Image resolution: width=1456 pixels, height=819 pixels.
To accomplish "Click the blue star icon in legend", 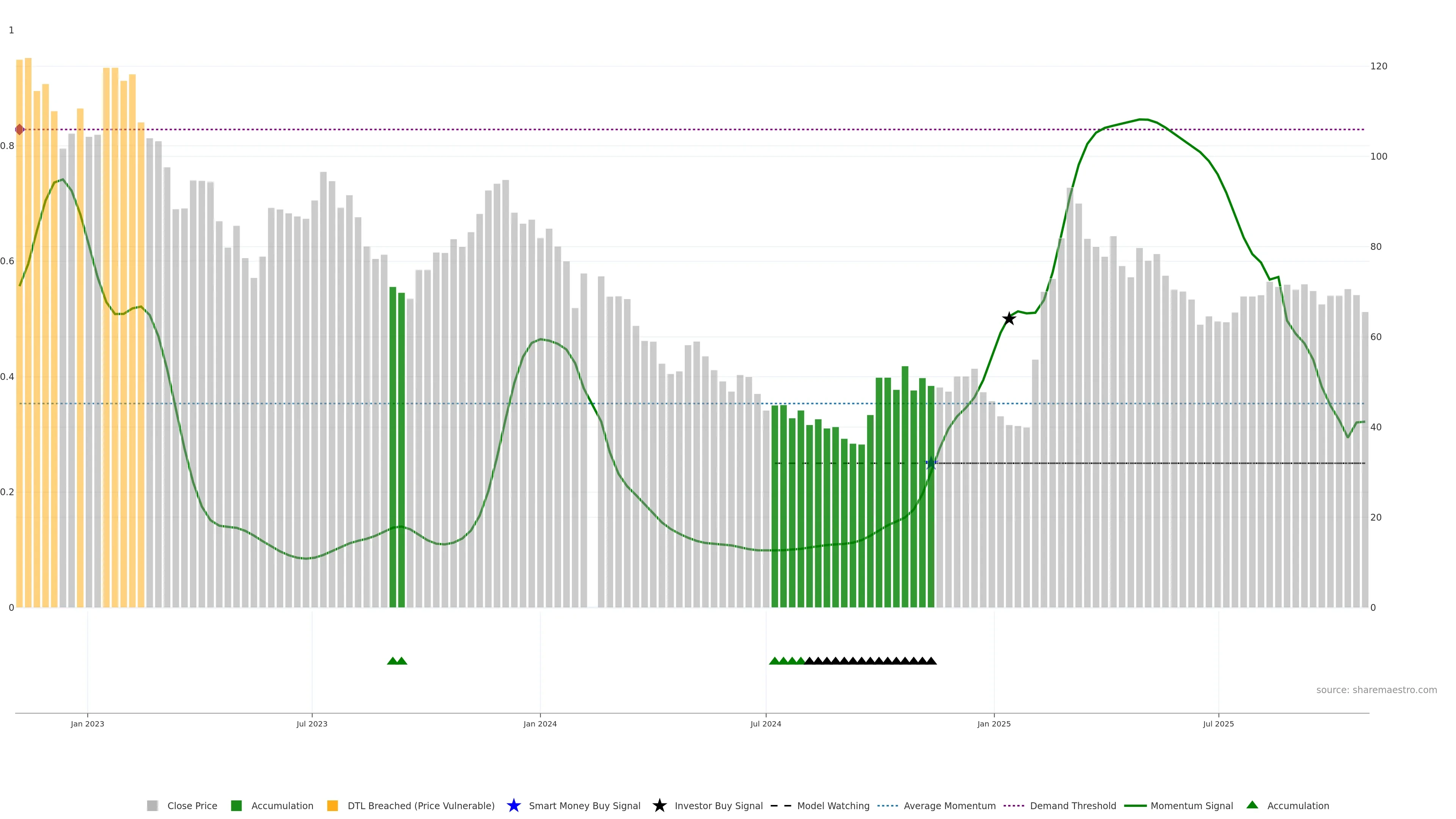I will 513,805.
